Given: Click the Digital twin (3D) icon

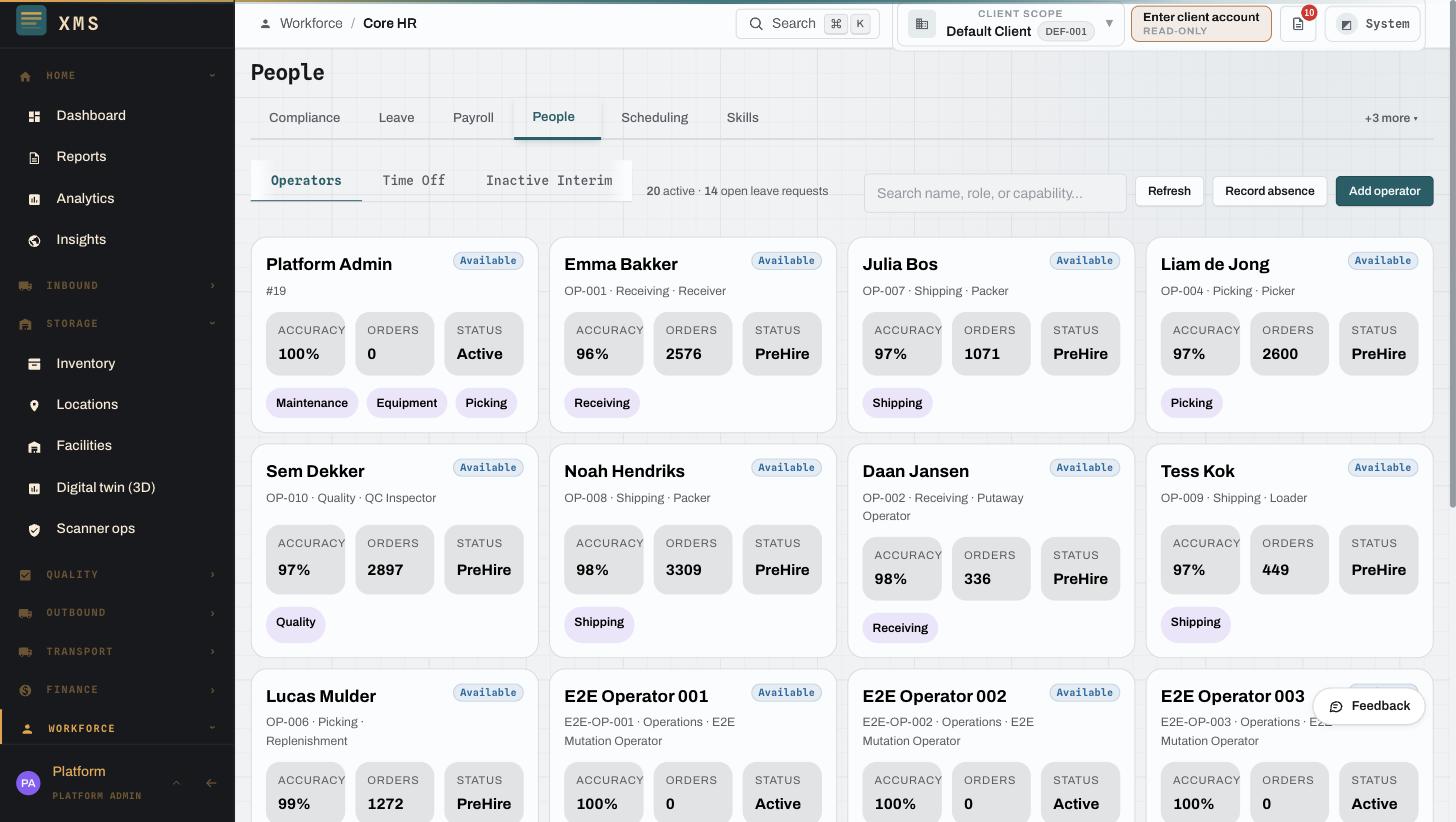Looking at the screenshot, I should (34, 488).
